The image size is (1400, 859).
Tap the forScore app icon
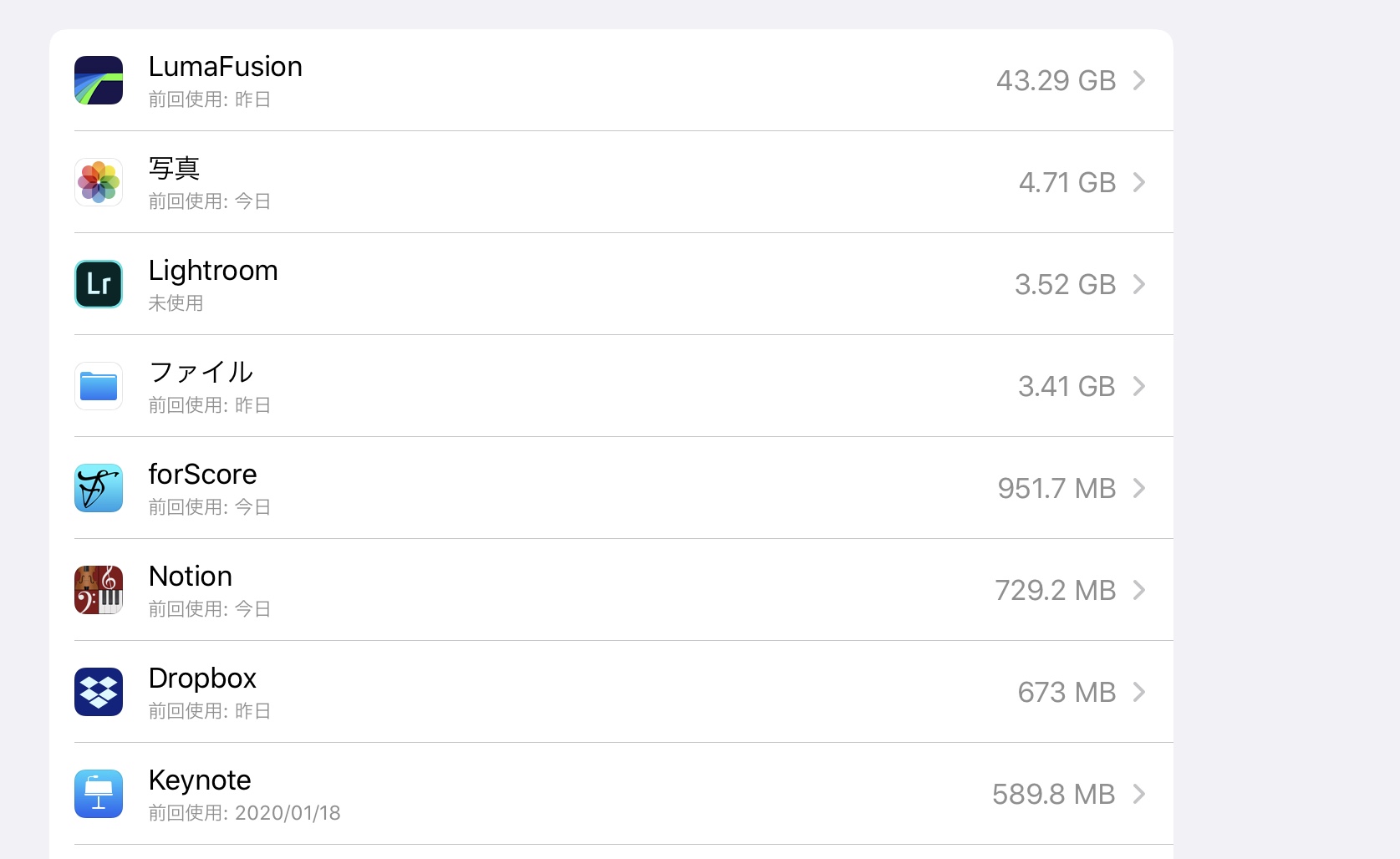[x=99, y=488]
